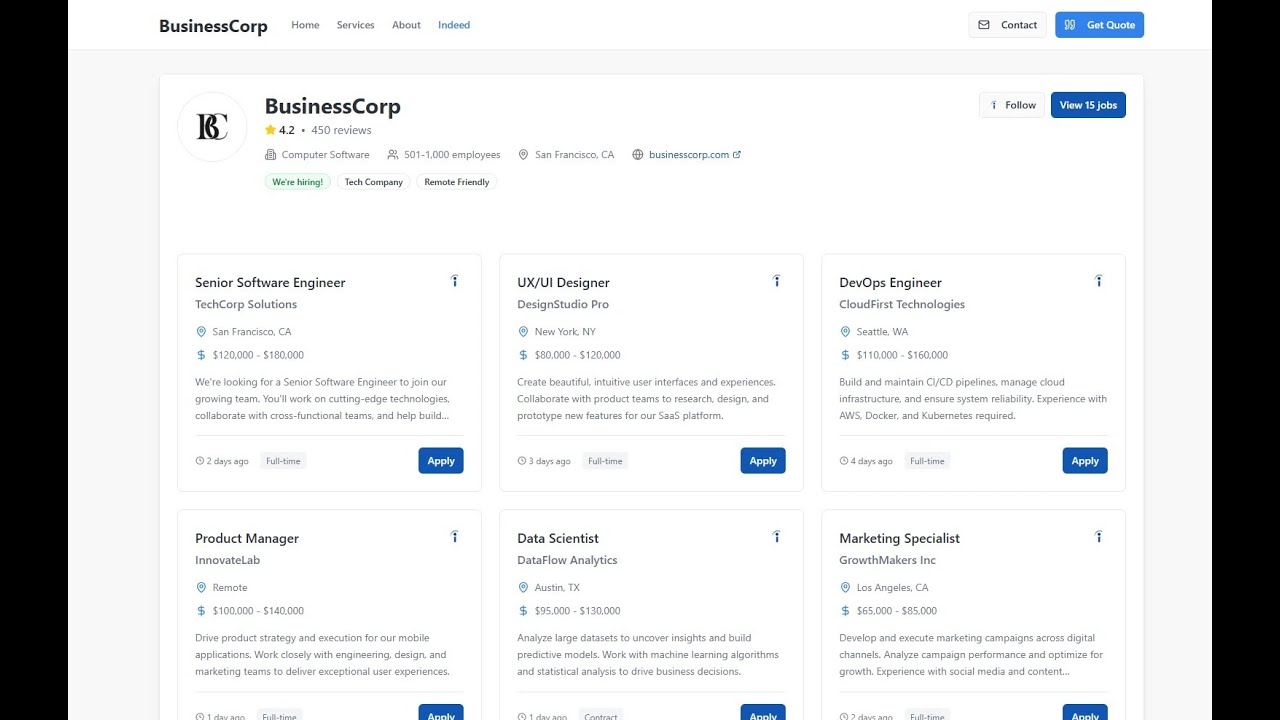Viewport: 1280px width, 720px height.
Task: Click the info icon on UX/UI Designer card
Action: click(x=776, y=281)
